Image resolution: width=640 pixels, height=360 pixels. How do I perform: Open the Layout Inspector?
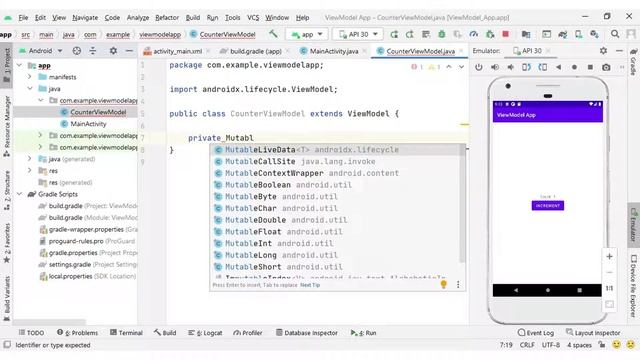click(x=593, y=333)
